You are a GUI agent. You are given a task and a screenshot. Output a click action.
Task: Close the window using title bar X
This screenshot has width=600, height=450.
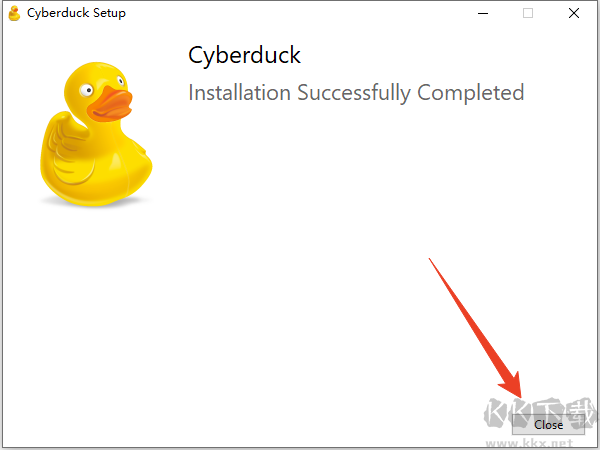click(x=573, y=14)
